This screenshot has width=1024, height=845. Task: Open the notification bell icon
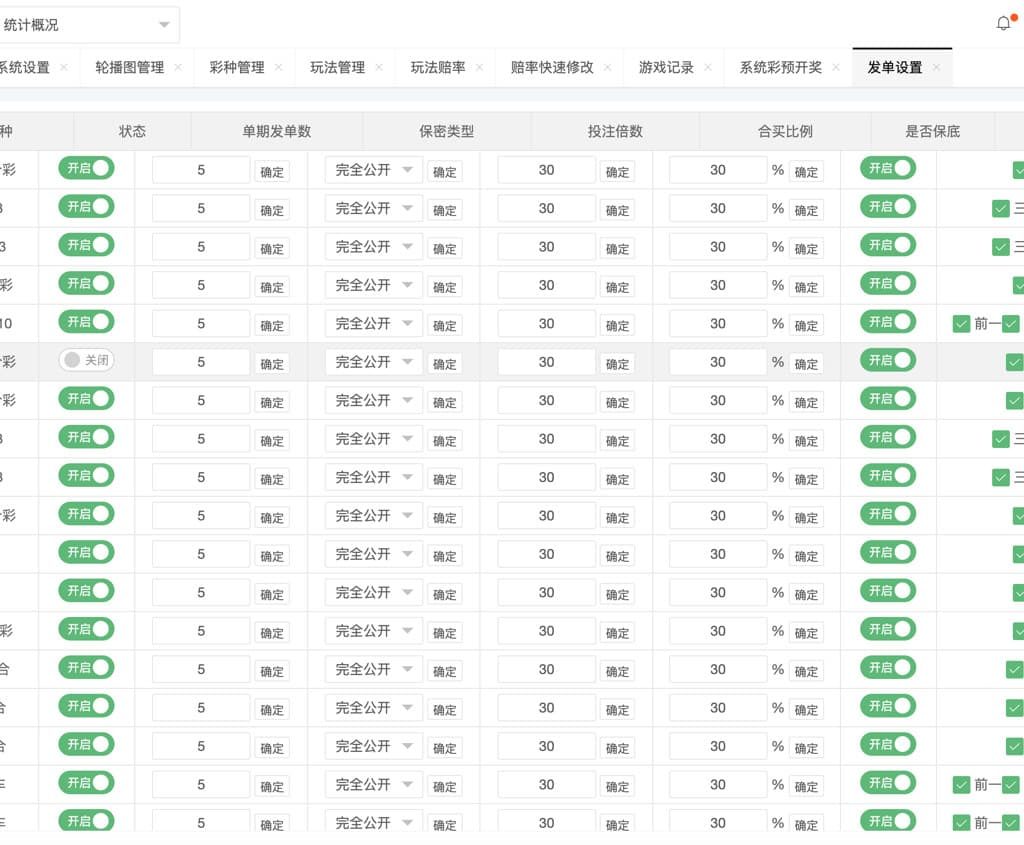(1004, 22)
